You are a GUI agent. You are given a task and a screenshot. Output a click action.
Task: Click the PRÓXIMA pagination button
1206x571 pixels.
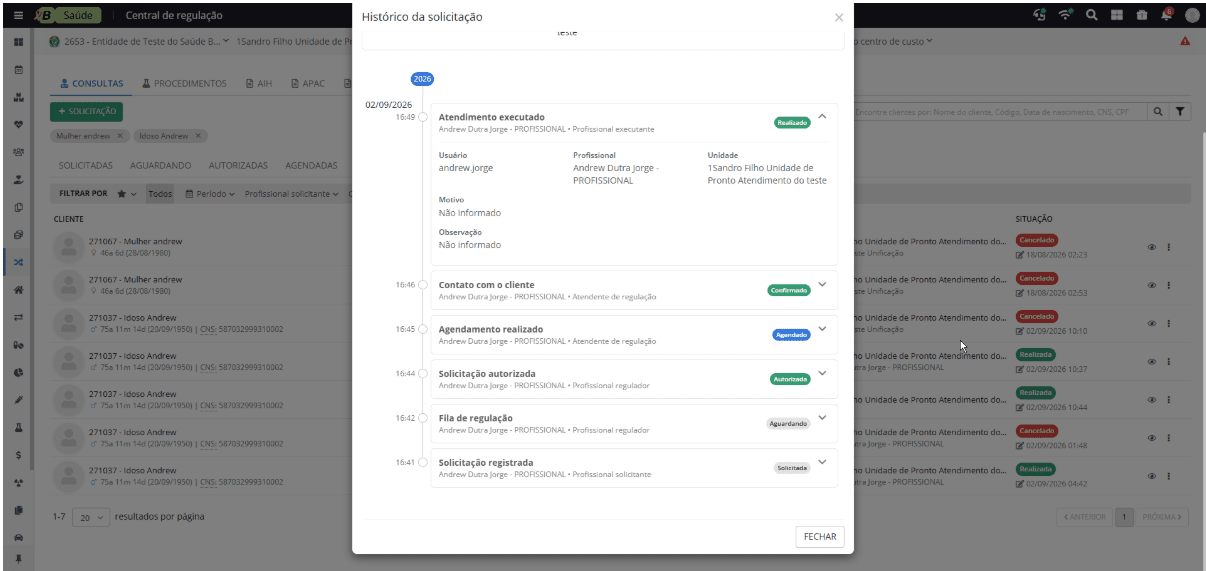click(1162, 517)
